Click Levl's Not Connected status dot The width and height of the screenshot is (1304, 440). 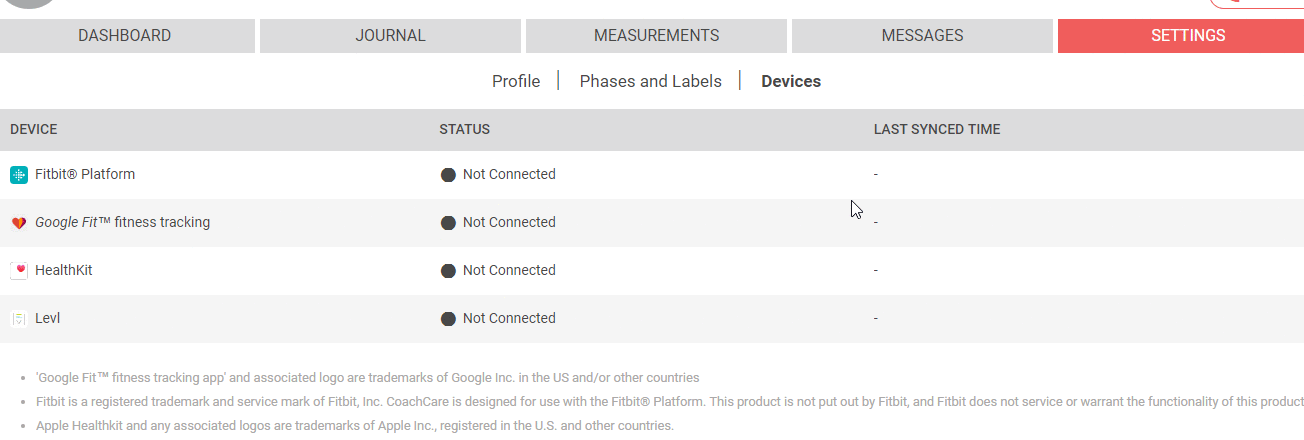pyautogui.click(x=448, y=319)
